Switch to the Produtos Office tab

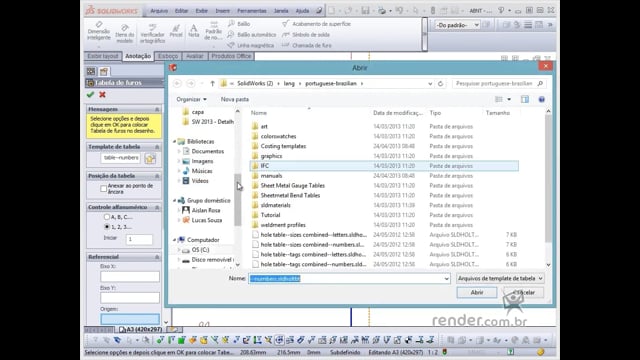pyautogui.click(x=231, y=56)
